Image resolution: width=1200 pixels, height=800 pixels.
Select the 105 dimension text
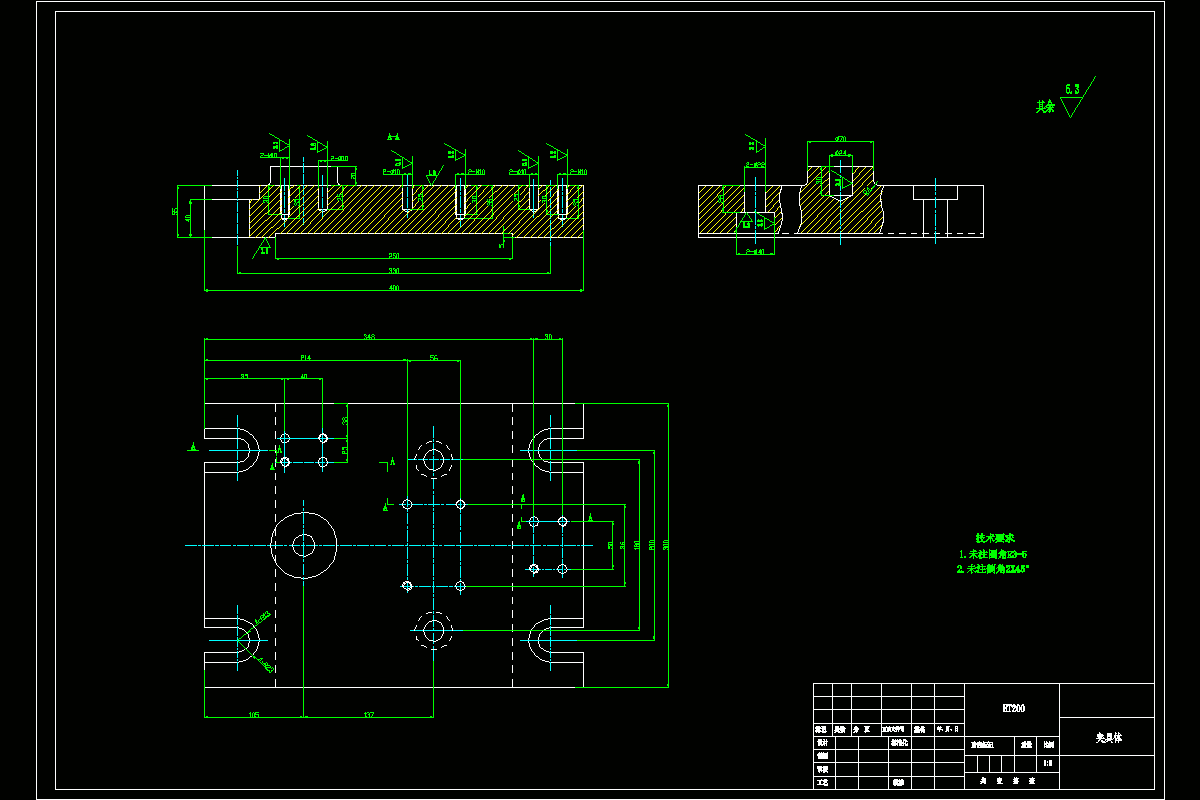(254, 715)
